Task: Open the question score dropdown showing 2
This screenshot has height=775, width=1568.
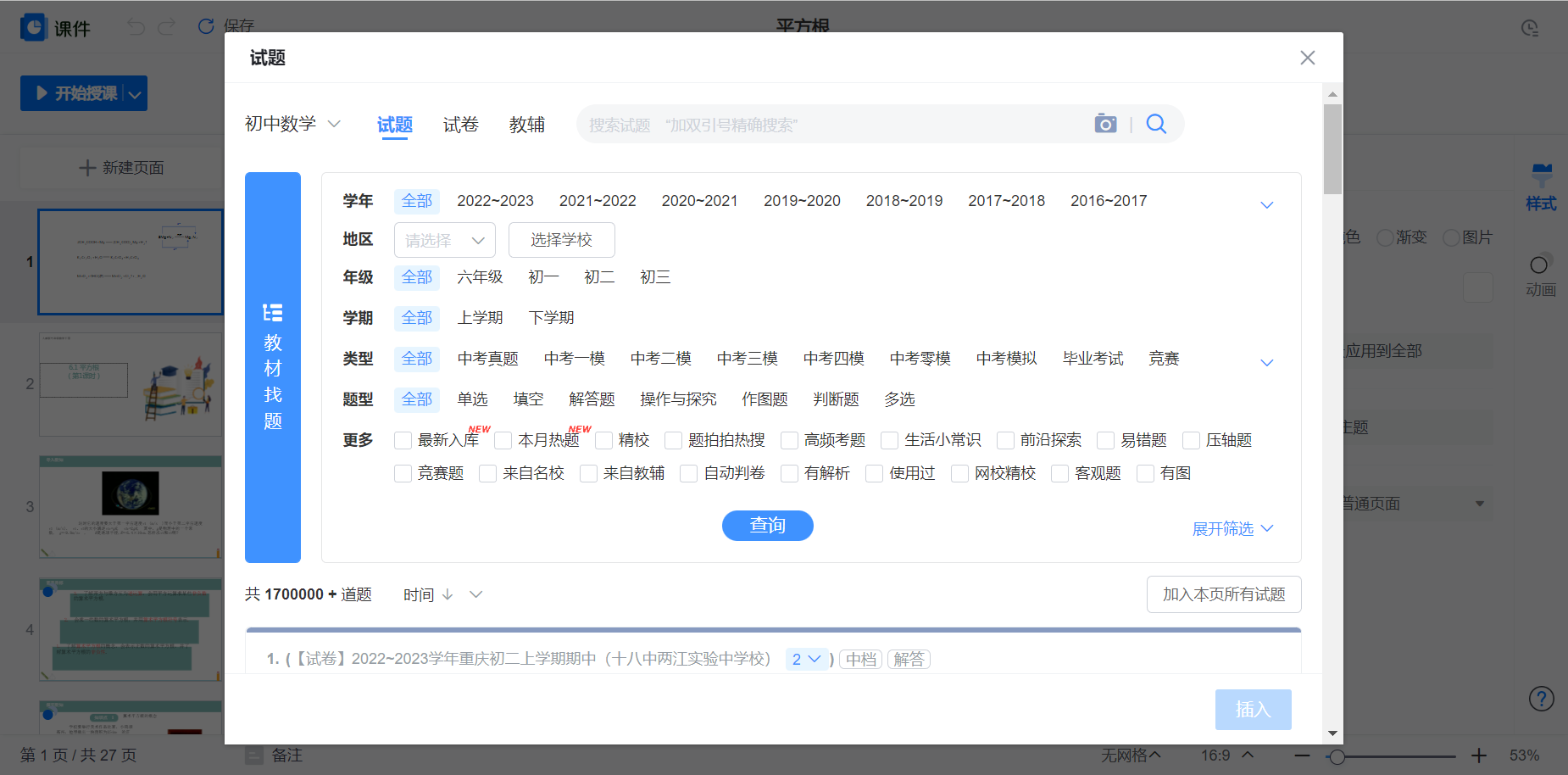Action: pos(807,659)
